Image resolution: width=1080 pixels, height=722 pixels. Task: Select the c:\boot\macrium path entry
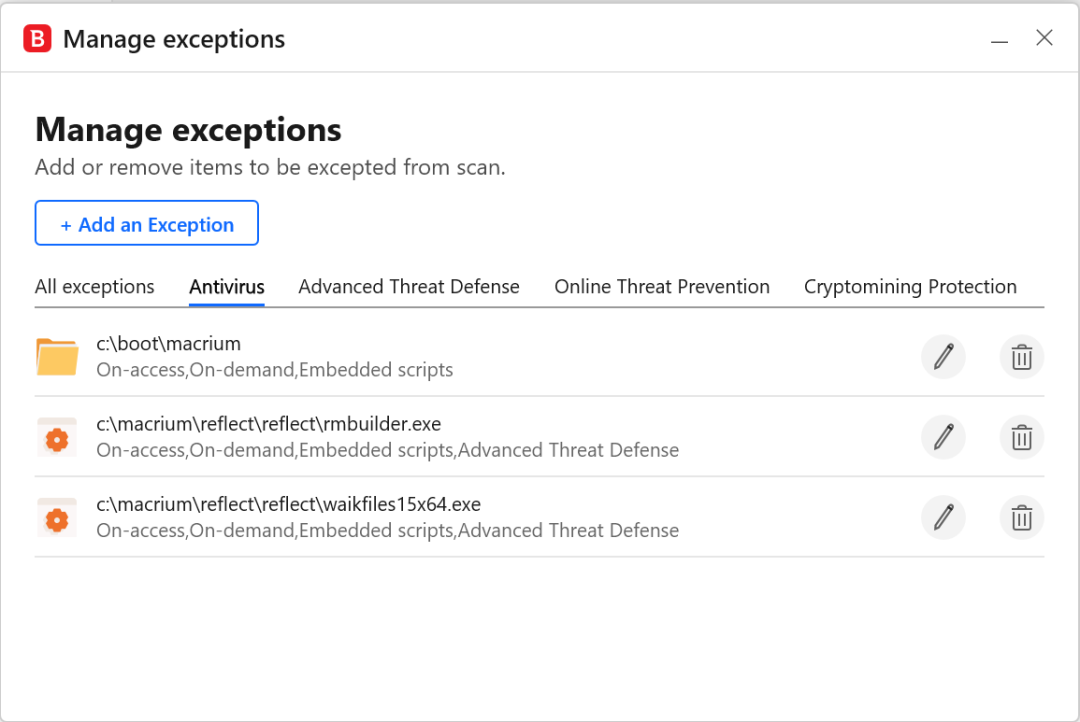click(x=169, y=343)
